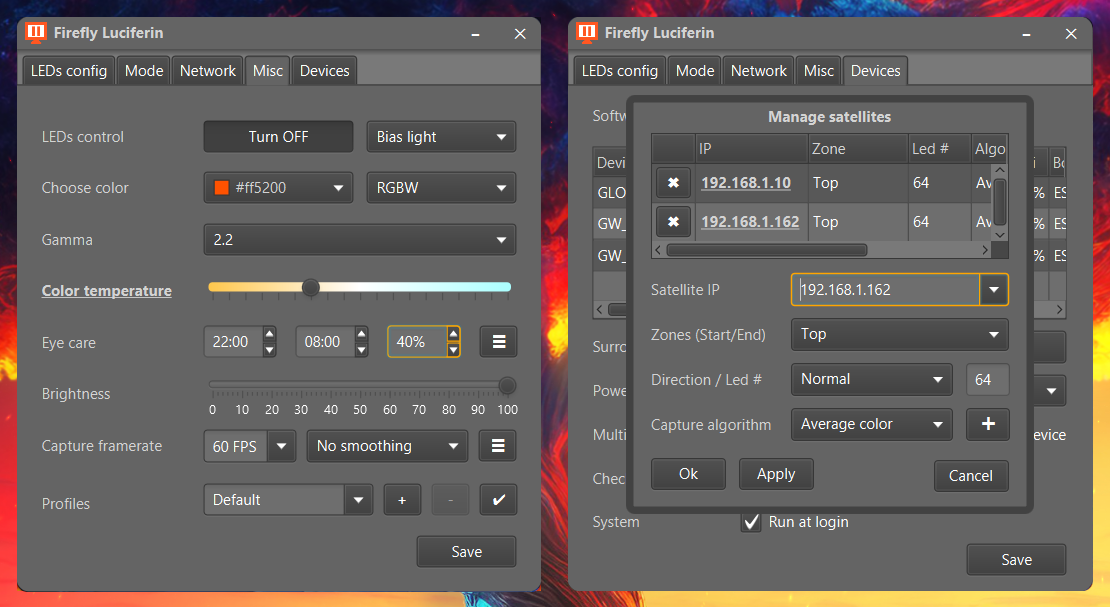Viewport: 1110px width, 607px height.
Task: Decrease Eye care 40% brightness value
Action: click(x=453, y=350)
